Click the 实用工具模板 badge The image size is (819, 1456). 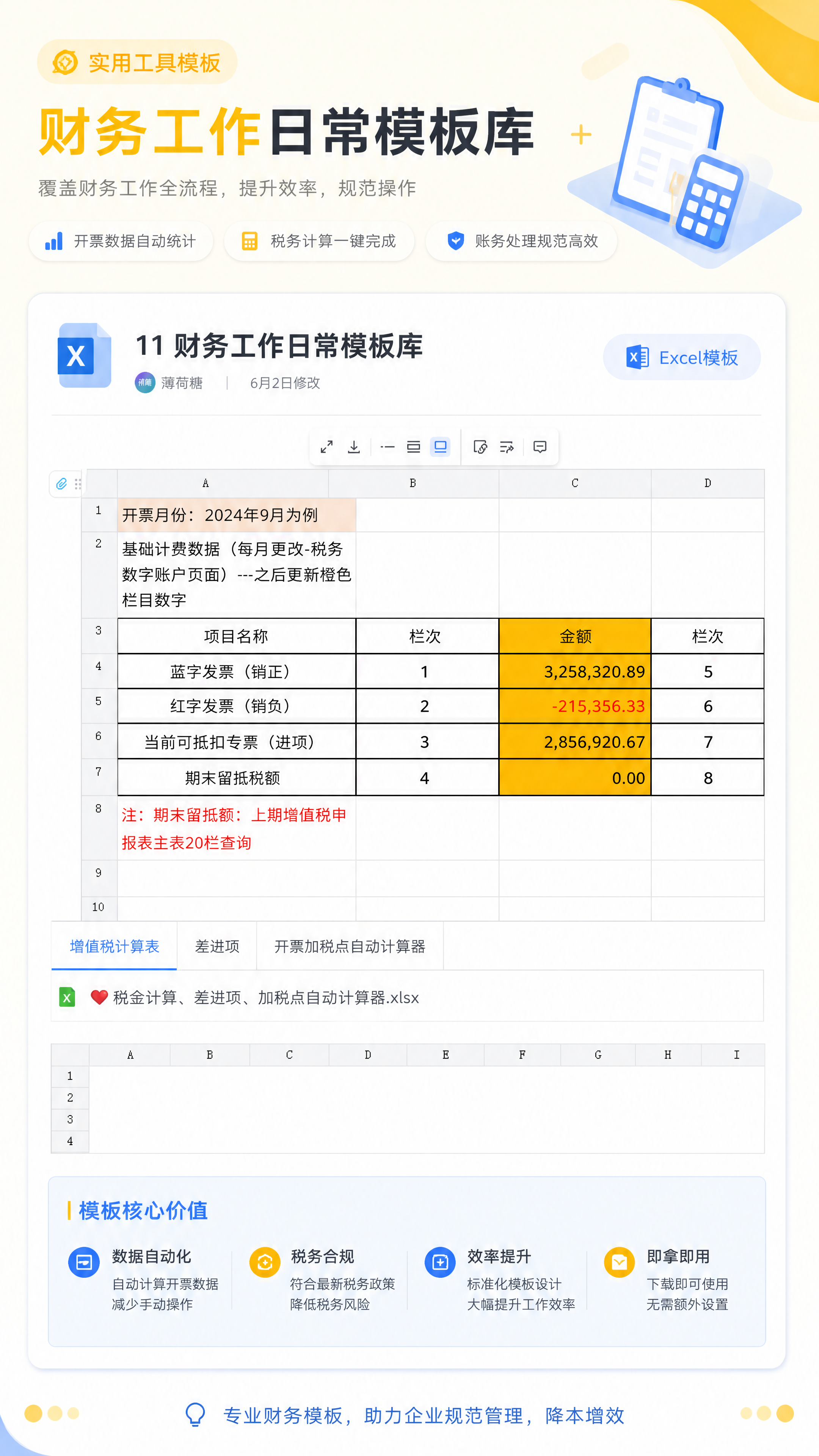[137, 62]
